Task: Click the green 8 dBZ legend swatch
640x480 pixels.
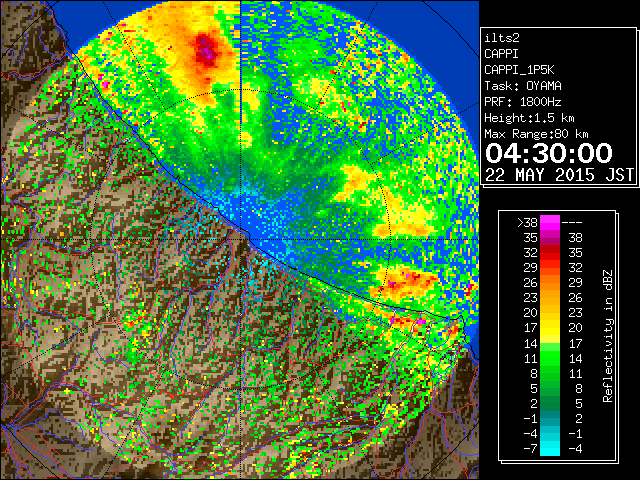Action: click(x=550, y=373)
